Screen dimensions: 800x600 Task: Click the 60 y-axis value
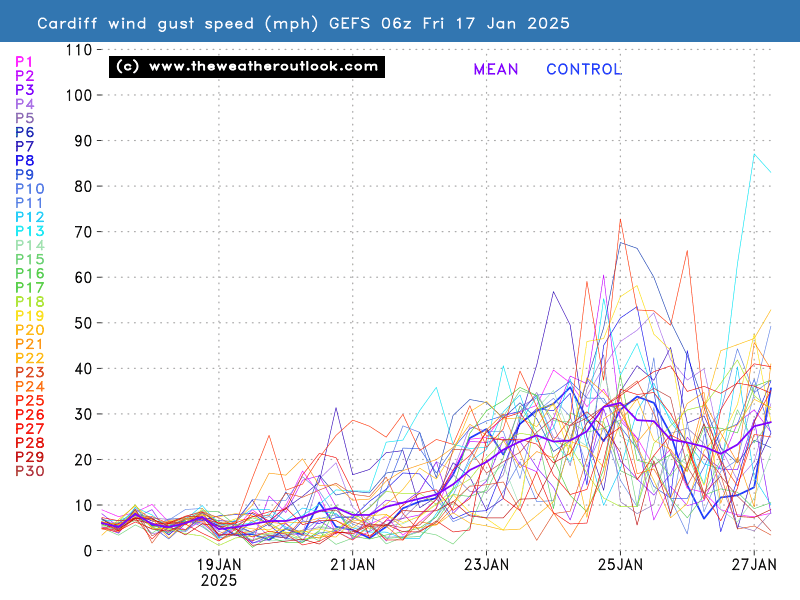(x=83, y=278)
